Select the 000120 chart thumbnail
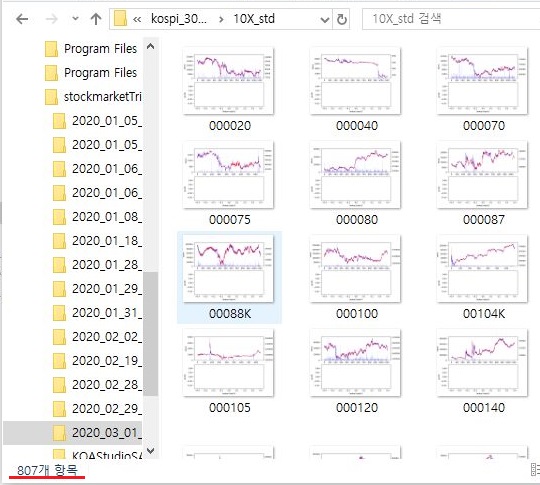540x485 pixels. tap(355, 363)
